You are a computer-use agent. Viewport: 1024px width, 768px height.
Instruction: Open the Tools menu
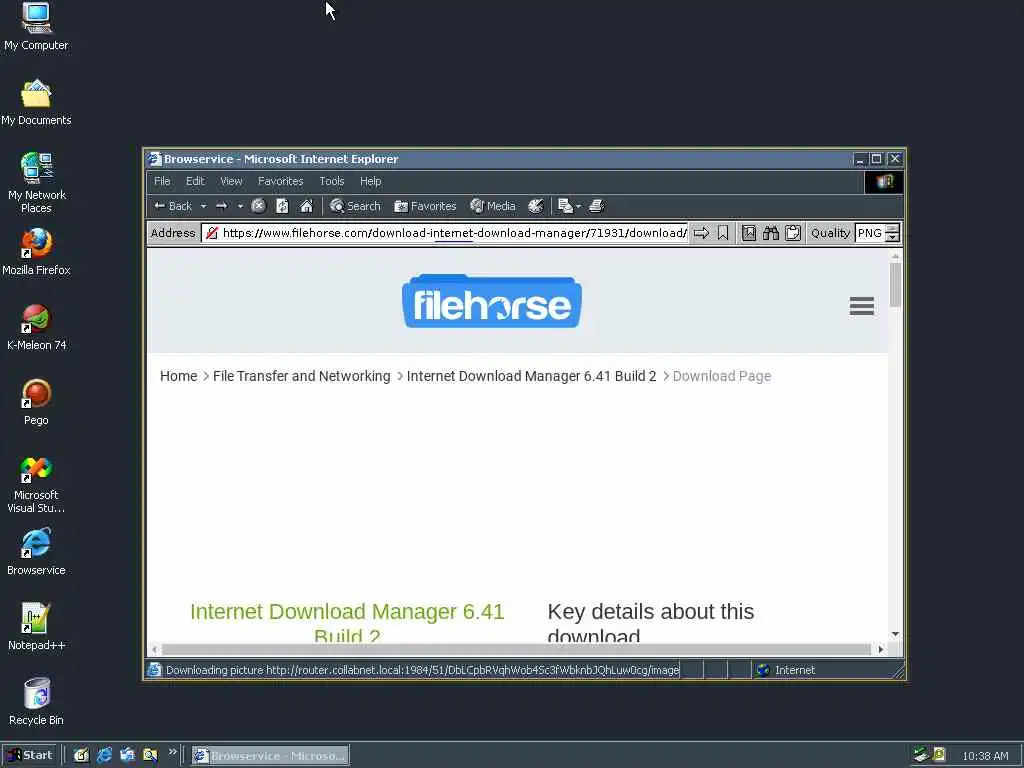(x=332, y=182)
